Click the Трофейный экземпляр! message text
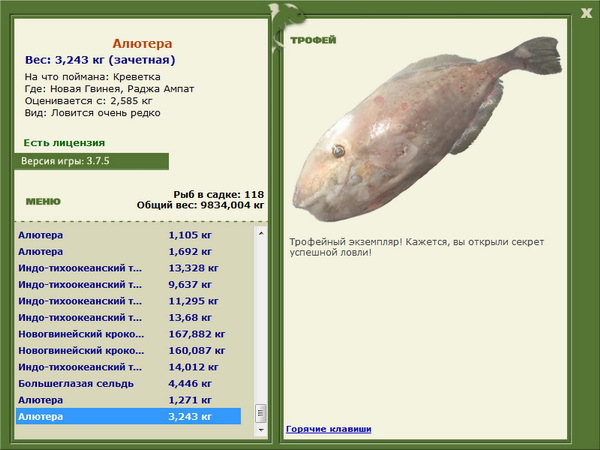Screen dimensions: 600x450 (x=416, y=247)
